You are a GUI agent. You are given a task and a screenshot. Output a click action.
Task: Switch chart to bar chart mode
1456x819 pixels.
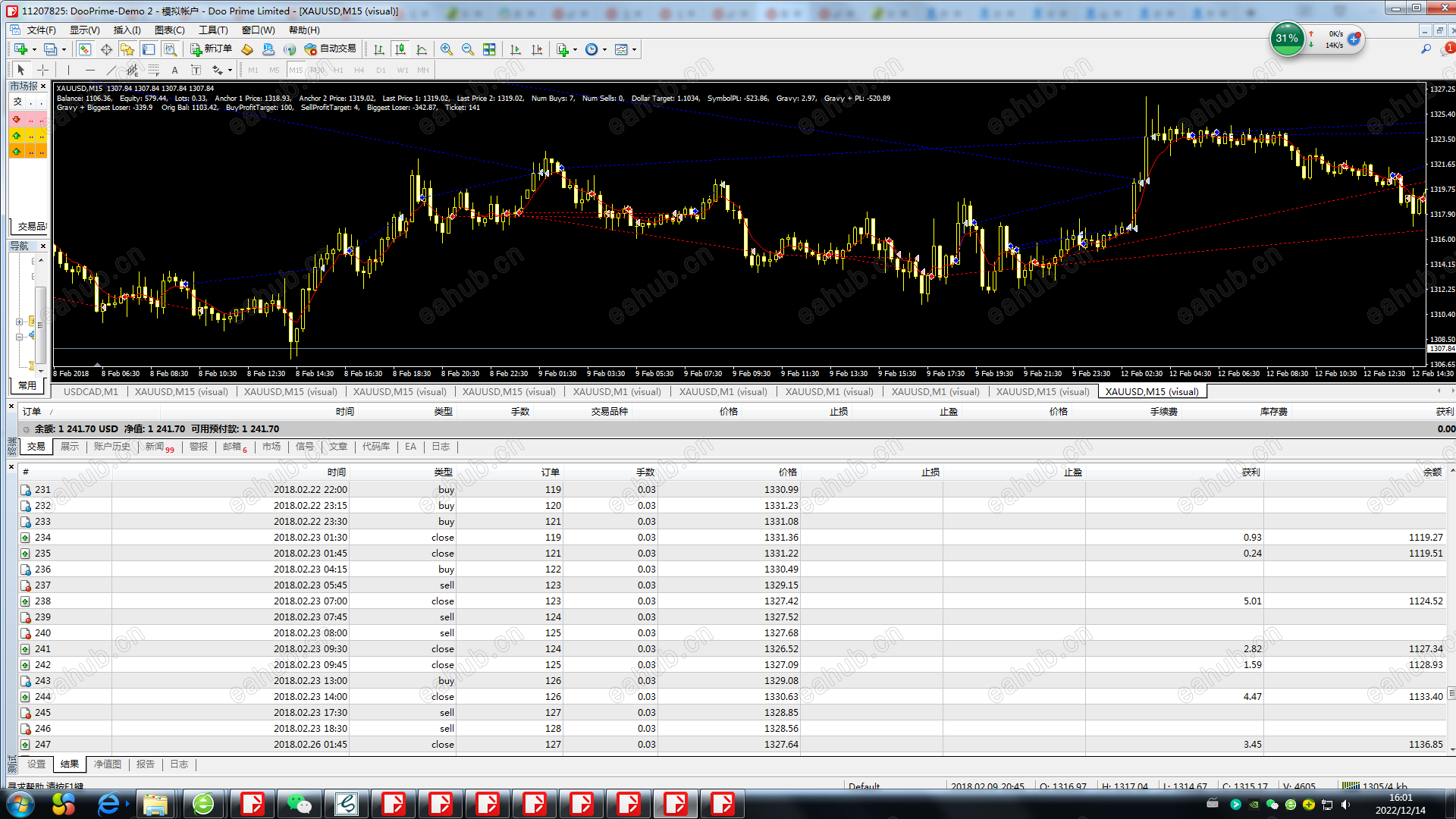(x=379, y=49)
